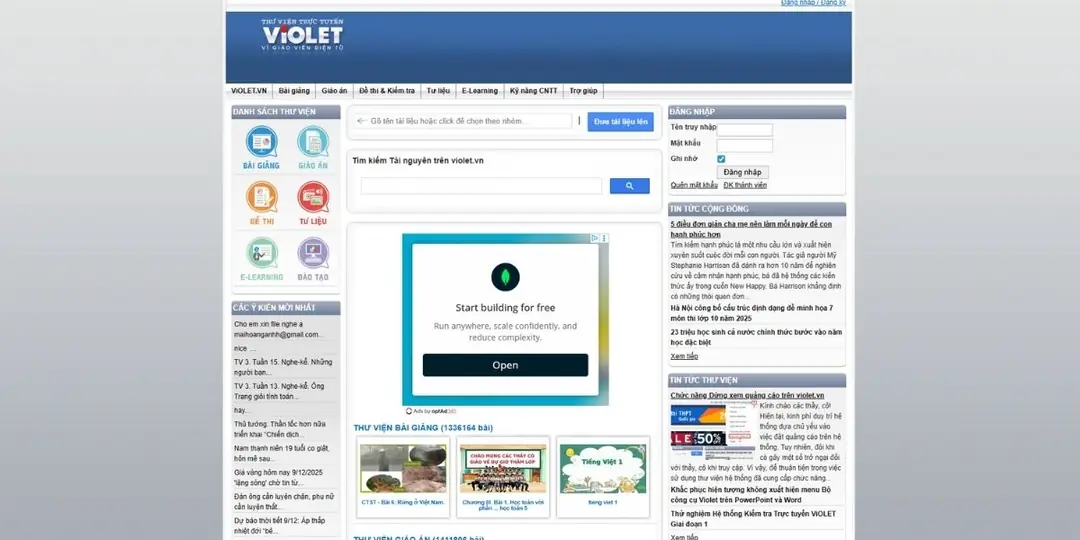The width and height of the screenshot is (1080, 540).
Task: Toggle the Ghi nhớ checkbox
Action: point(721,159)
